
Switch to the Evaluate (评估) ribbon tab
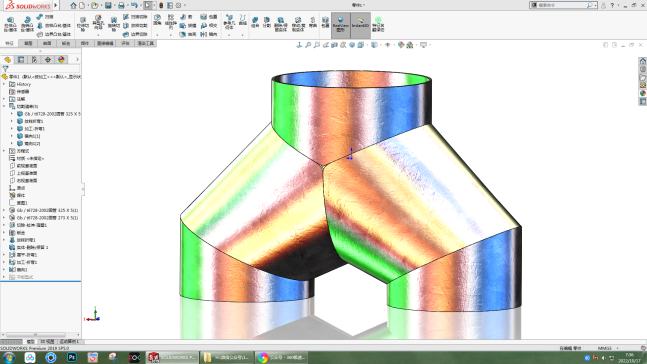tap(125, 43)
